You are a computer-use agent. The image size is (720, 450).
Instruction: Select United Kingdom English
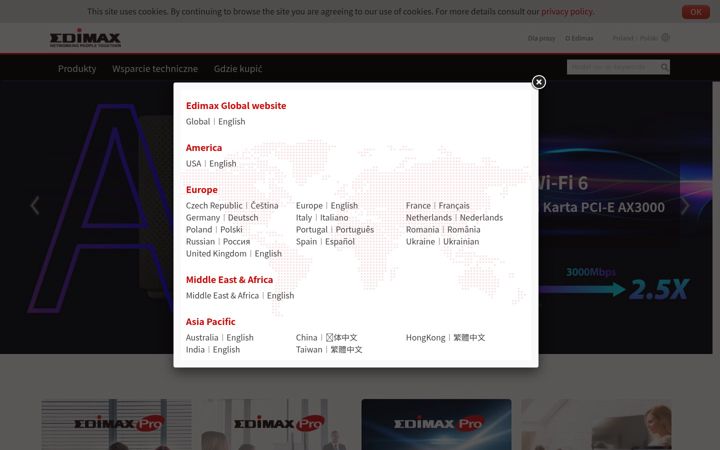pos(234,253)
